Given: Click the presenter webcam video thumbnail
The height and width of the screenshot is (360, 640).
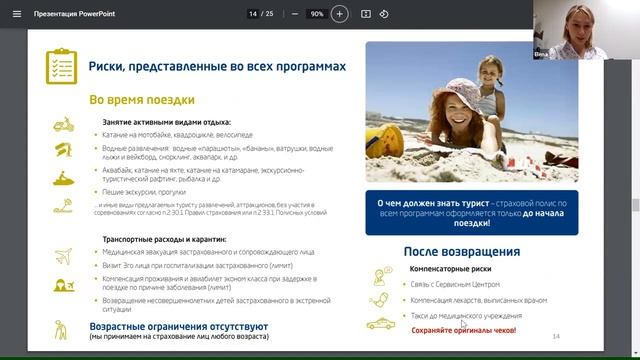Looking at the screenshot, I should click(587, 29).
